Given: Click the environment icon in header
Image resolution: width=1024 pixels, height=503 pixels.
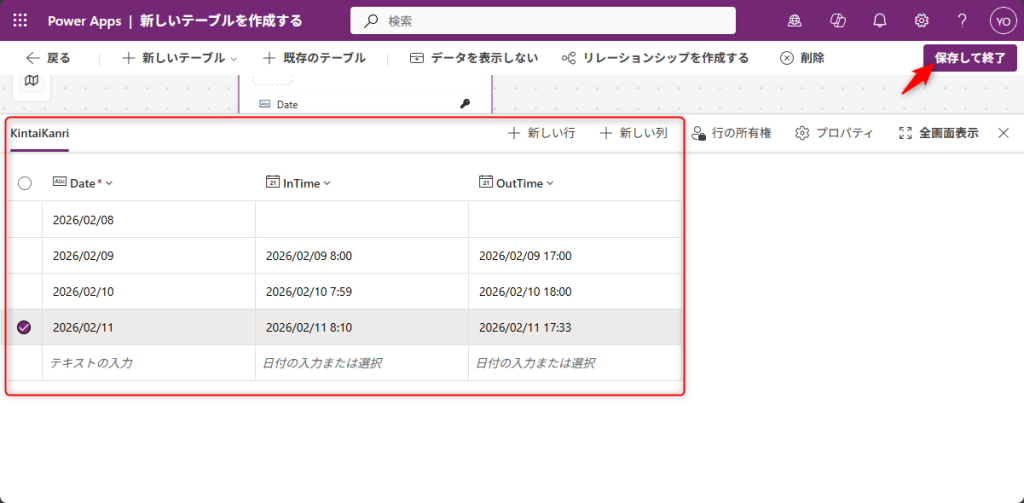Looking at the screenshot, I should pos(795,20).
